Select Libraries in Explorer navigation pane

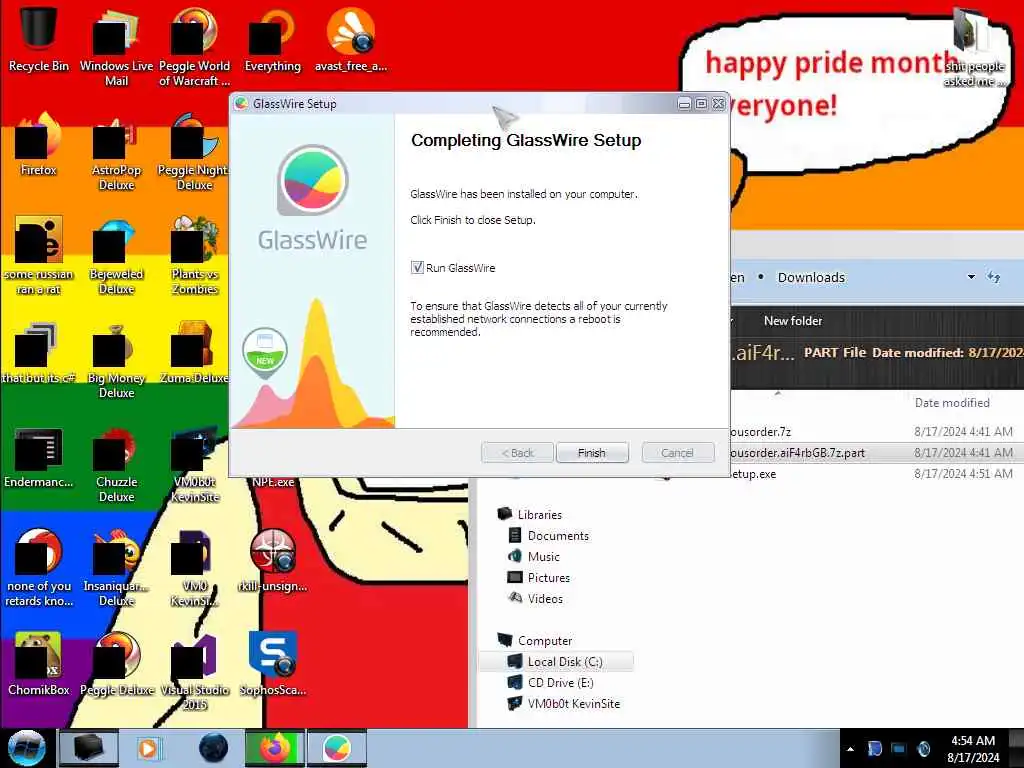(539, 515)
